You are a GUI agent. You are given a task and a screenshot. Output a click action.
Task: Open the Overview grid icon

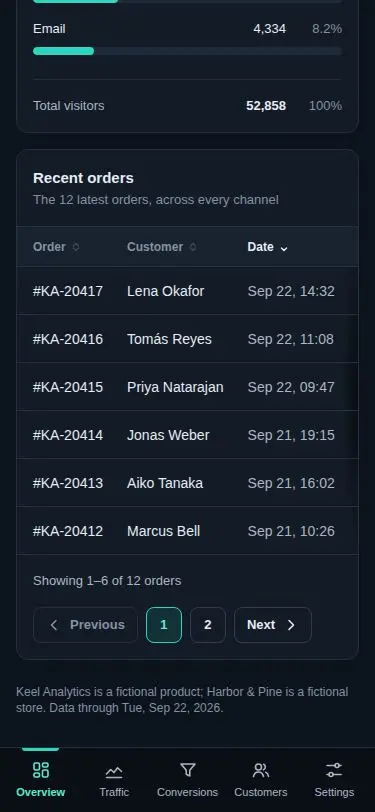click(x=40, y=770)
